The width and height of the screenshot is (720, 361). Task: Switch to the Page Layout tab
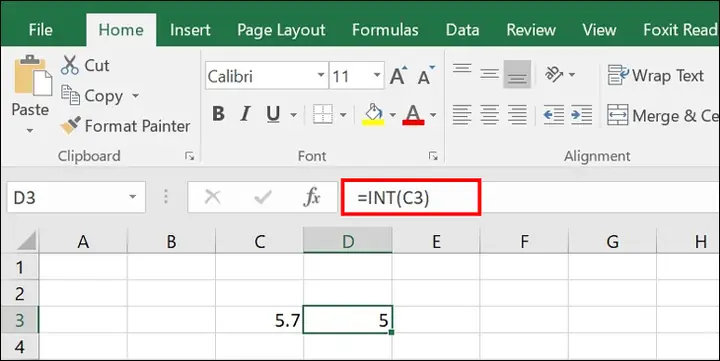point(281,30)
